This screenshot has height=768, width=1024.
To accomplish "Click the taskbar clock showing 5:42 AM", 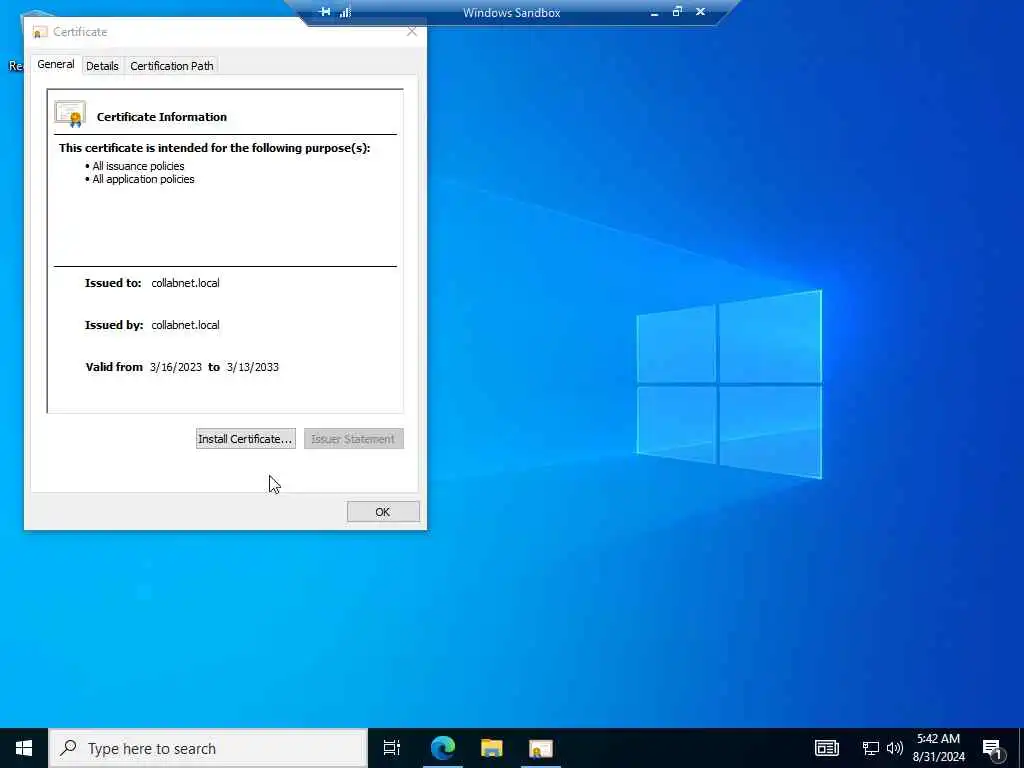I will [938, 748].
